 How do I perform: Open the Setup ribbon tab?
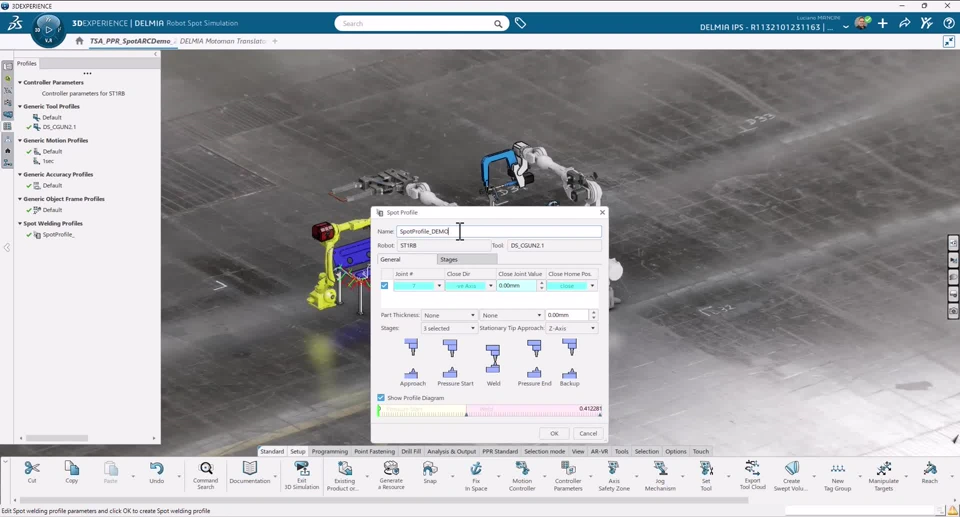[x=298, y=451]
